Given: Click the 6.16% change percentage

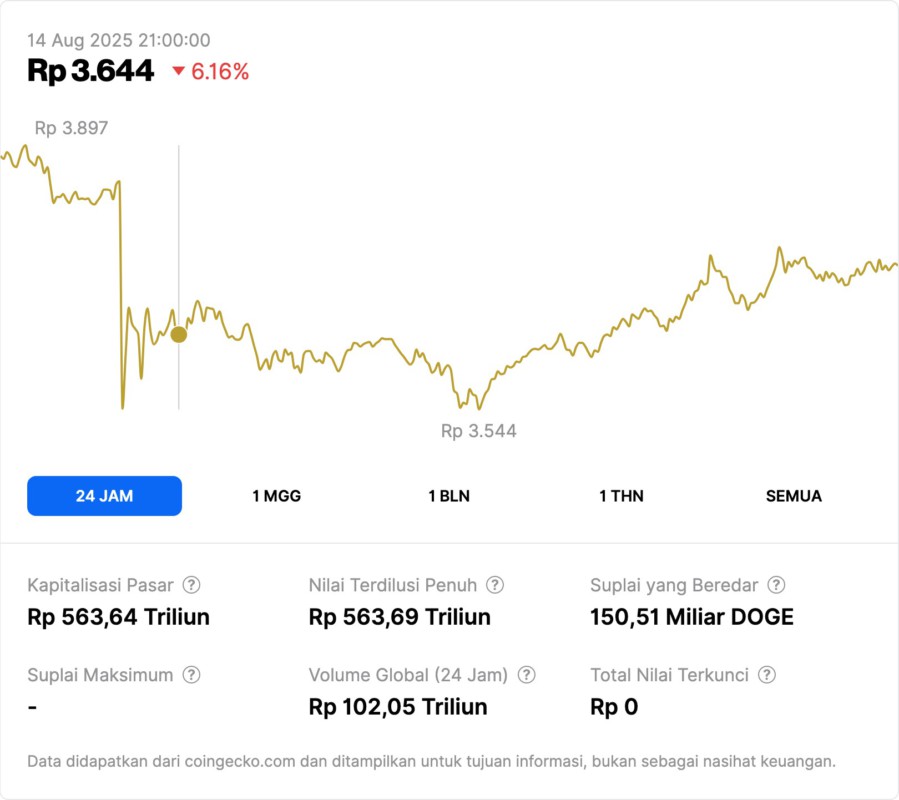Looking at the screenshot, I should [x=220, y=71].
